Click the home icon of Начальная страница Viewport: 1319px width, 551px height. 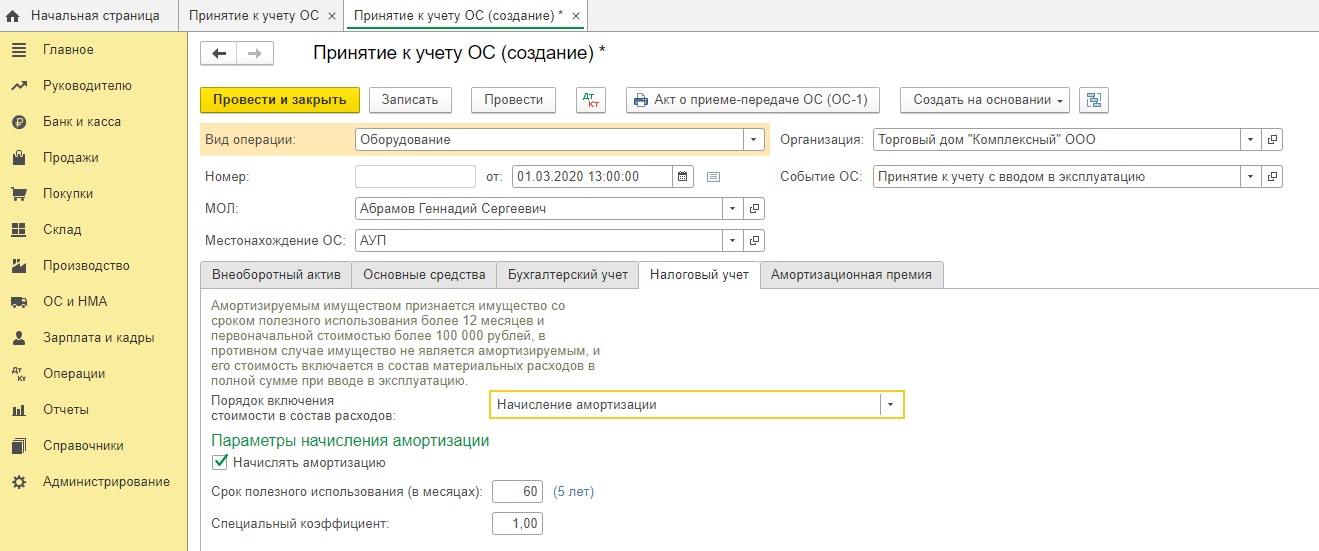pos(14,16)
